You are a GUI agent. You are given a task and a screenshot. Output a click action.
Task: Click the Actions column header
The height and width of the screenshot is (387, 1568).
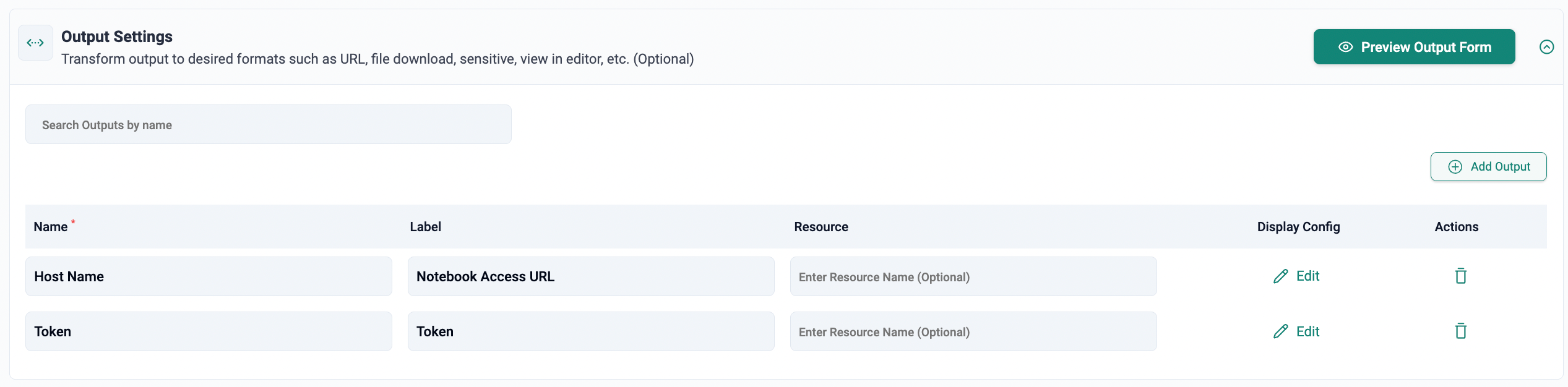1456,227
